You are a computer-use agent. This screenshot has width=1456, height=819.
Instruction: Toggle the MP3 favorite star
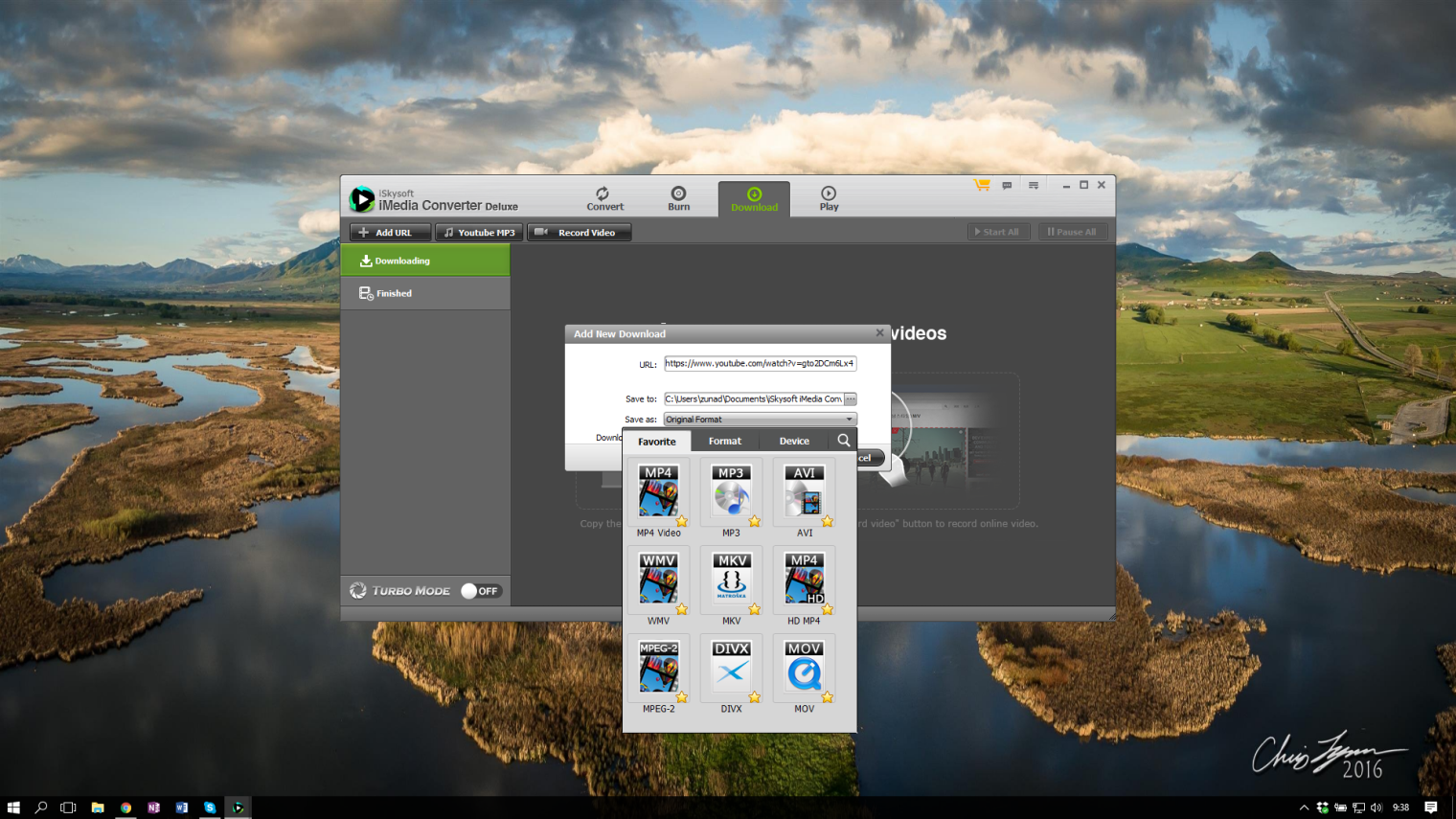point(755,521)
